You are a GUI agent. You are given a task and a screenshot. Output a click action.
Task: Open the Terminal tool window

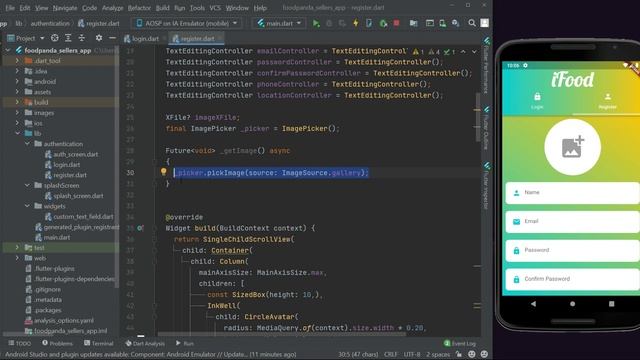coord(98,344)
